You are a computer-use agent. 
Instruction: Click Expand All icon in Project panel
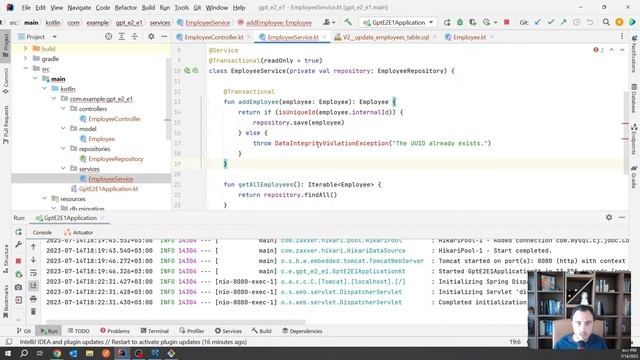(122, 37)
